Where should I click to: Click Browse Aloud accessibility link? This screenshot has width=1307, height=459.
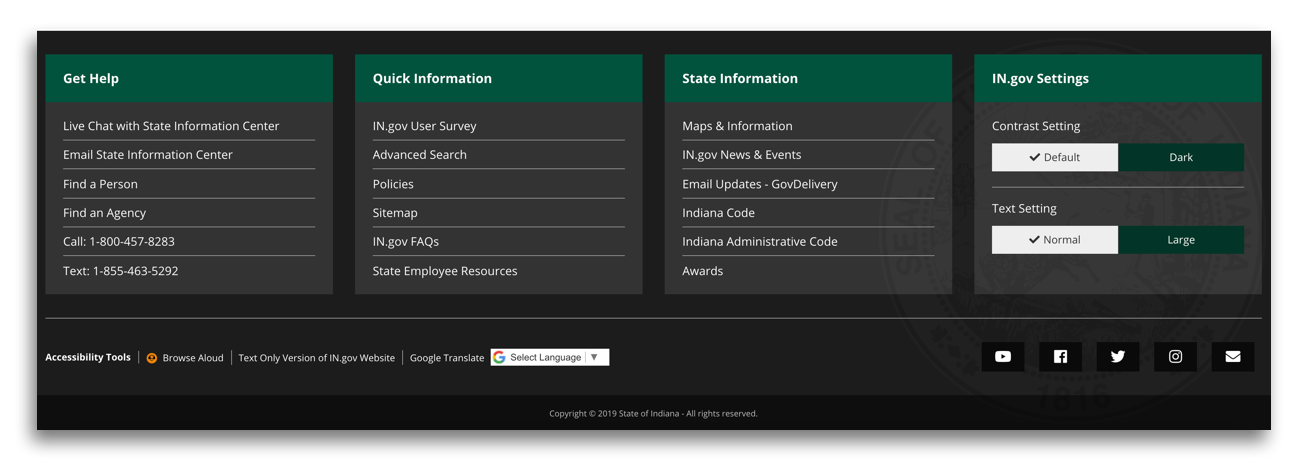[x=193, y=358]
